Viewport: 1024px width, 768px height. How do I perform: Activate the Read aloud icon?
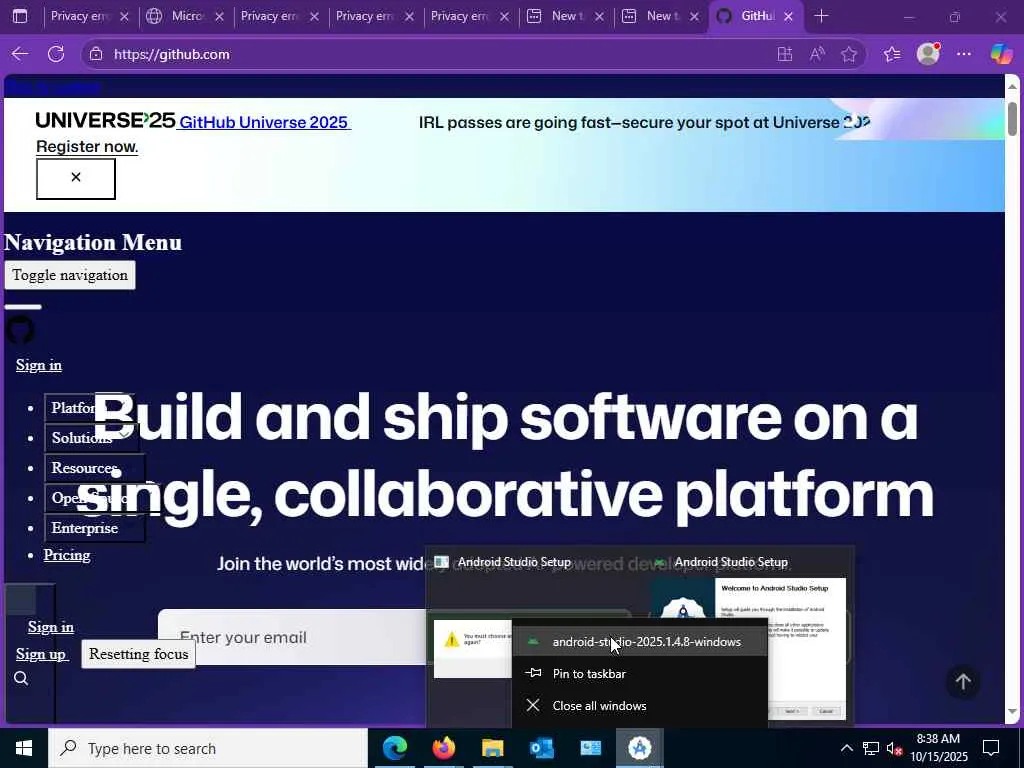tap(817, 54)
